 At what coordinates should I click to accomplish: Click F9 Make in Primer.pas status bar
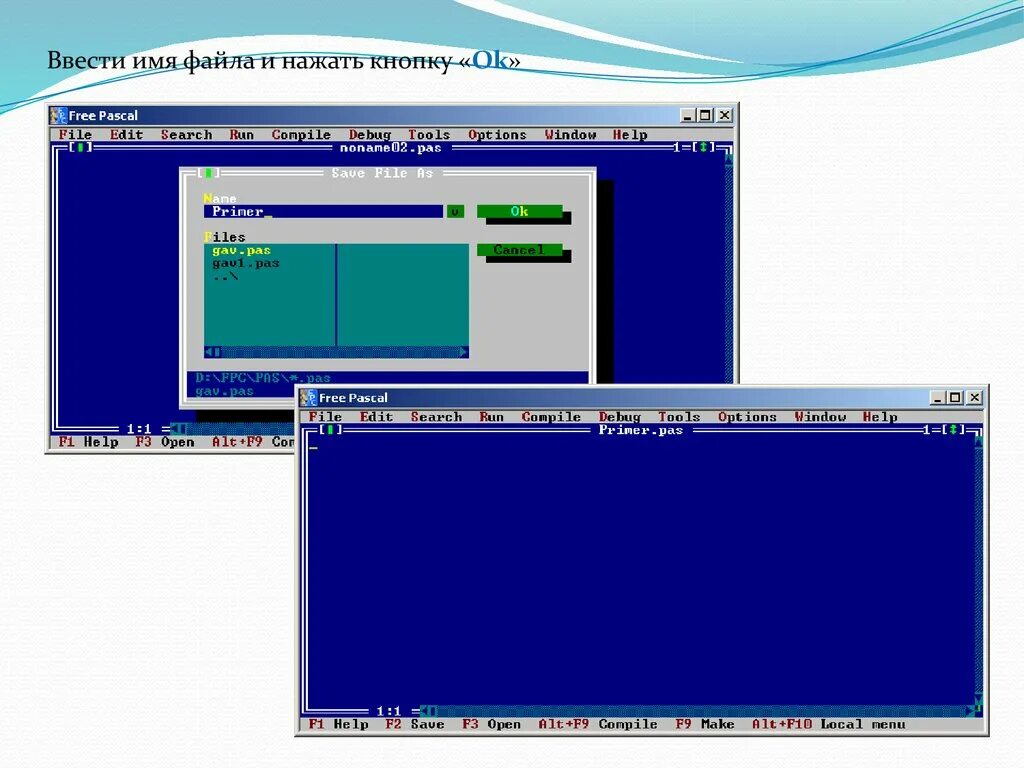tap(705, 724)
